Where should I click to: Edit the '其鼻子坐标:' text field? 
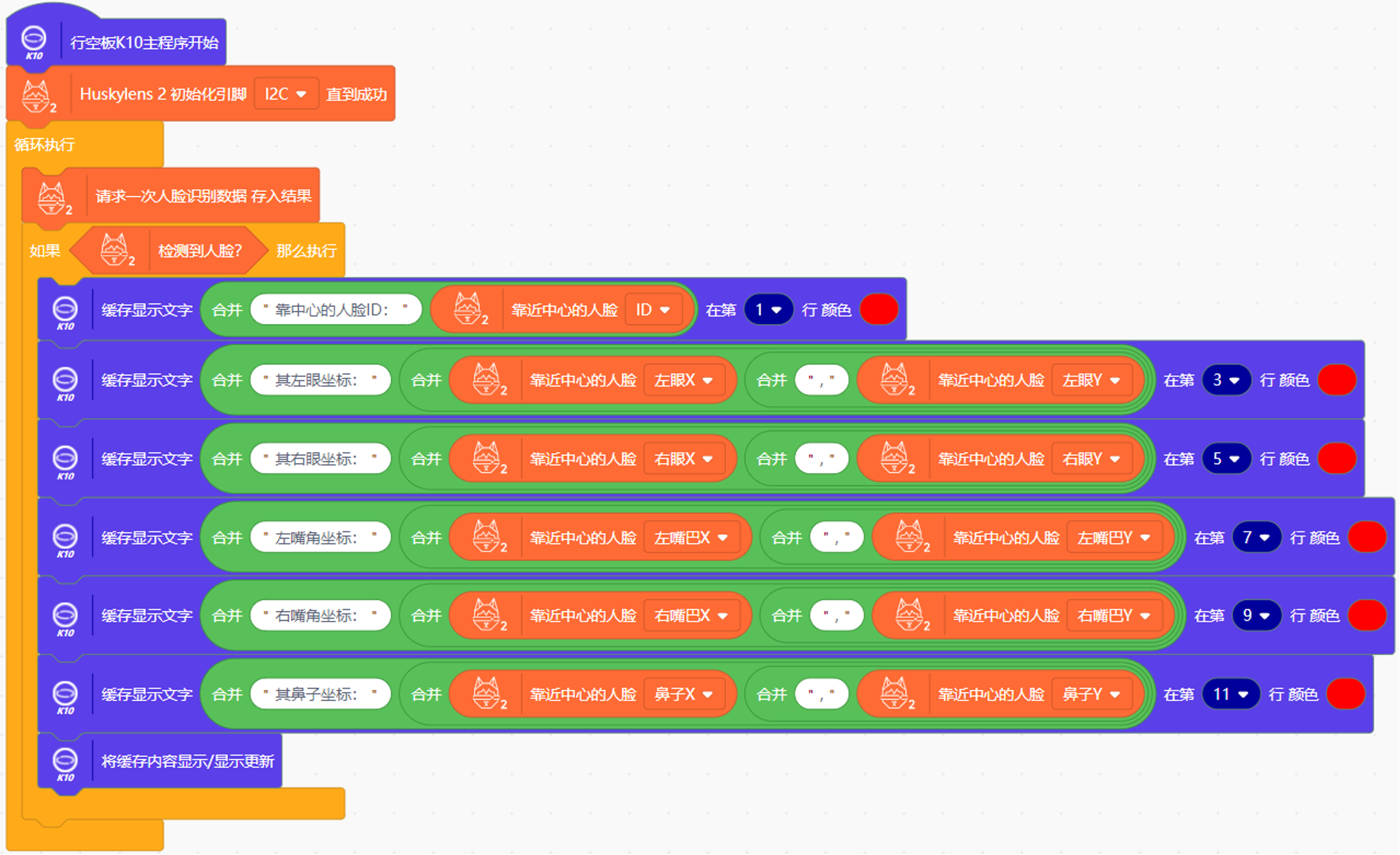point(320,694)
